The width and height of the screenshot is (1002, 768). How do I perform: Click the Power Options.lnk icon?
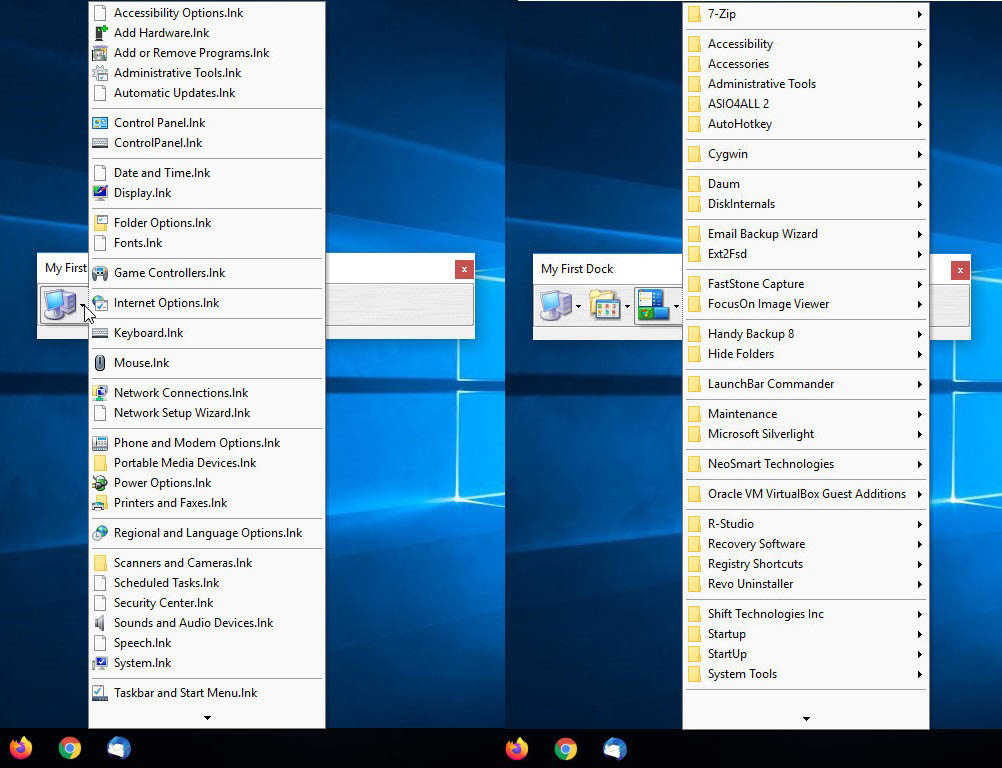point(100,483)
